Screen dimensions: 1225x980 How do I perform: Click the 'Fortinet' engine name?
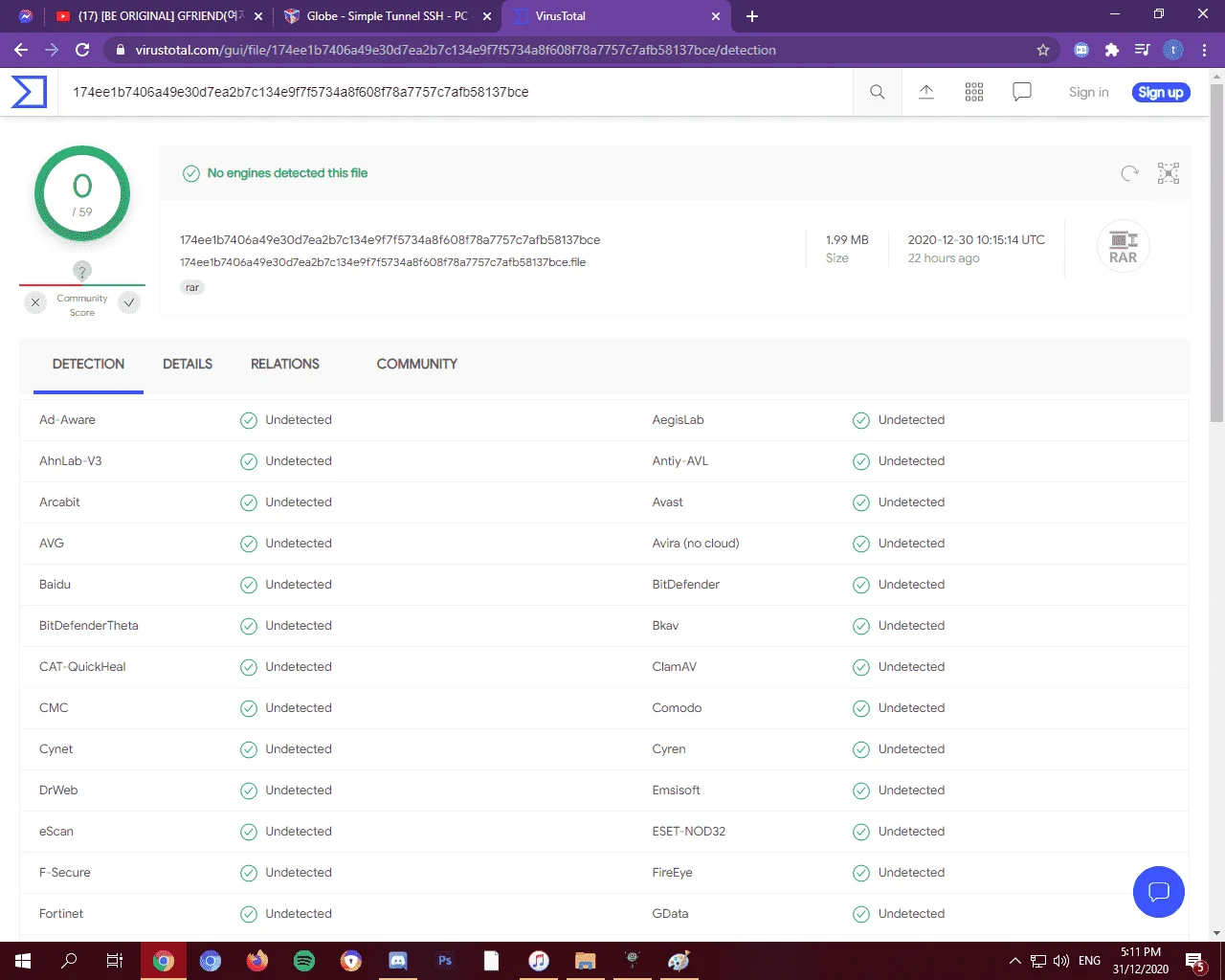61,914
